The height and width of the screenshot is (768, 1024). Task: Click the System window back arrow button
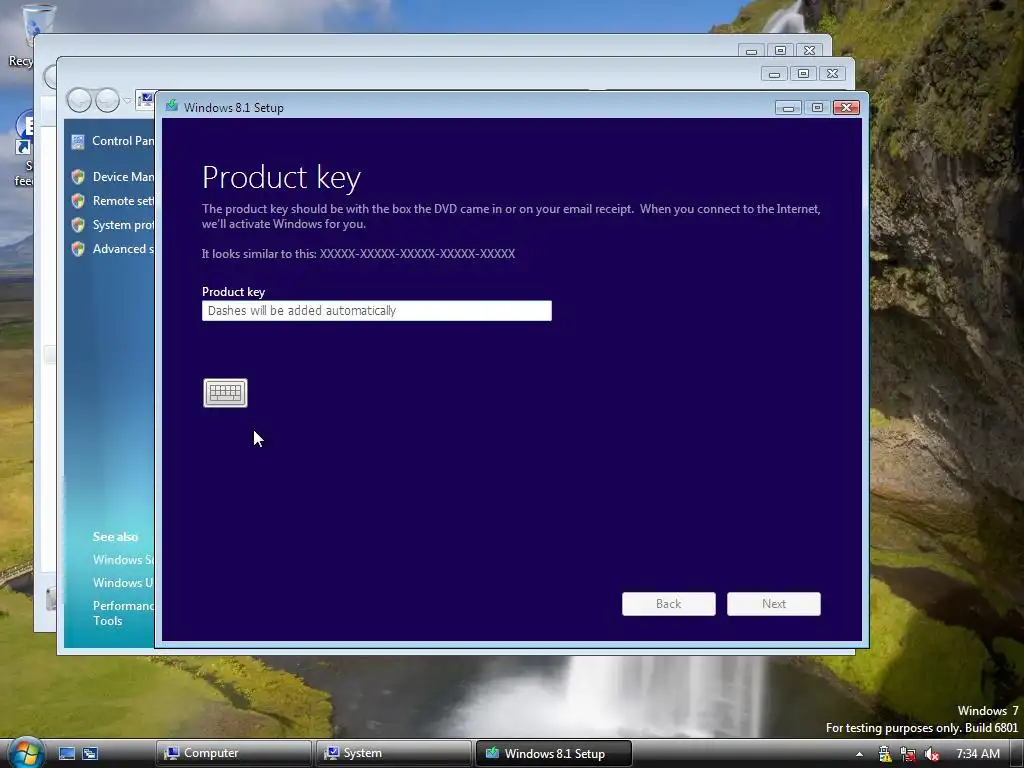point(80,101)
